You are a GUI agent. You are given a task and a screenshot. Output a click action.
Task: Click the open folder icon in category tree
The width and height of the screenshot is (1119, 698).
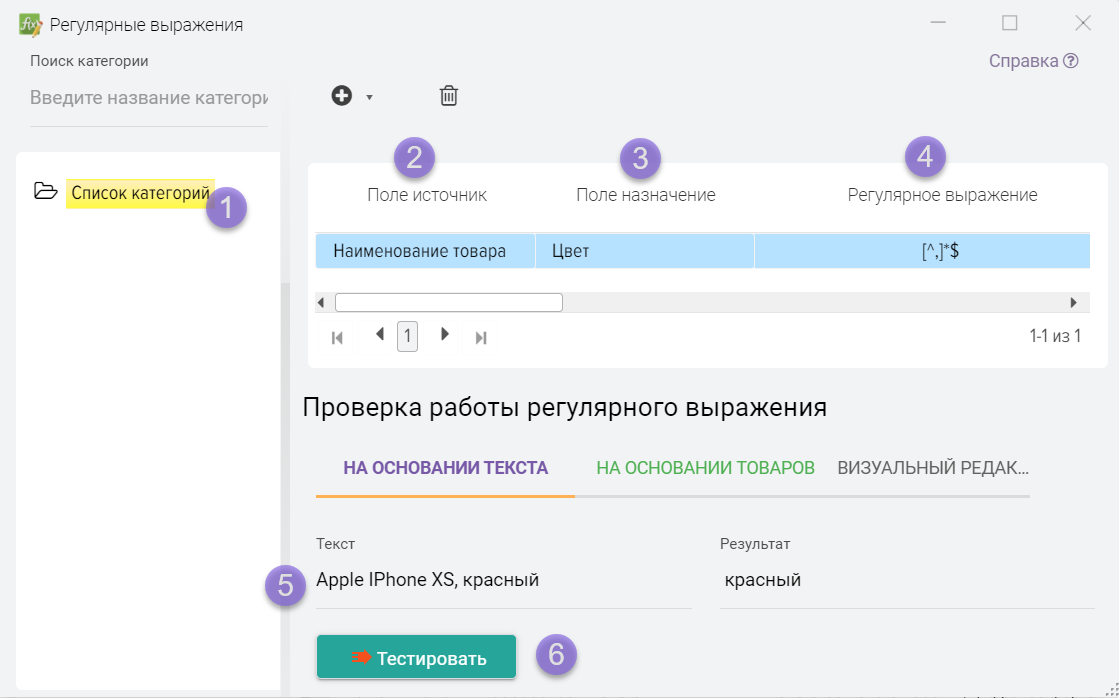(45, 191)
